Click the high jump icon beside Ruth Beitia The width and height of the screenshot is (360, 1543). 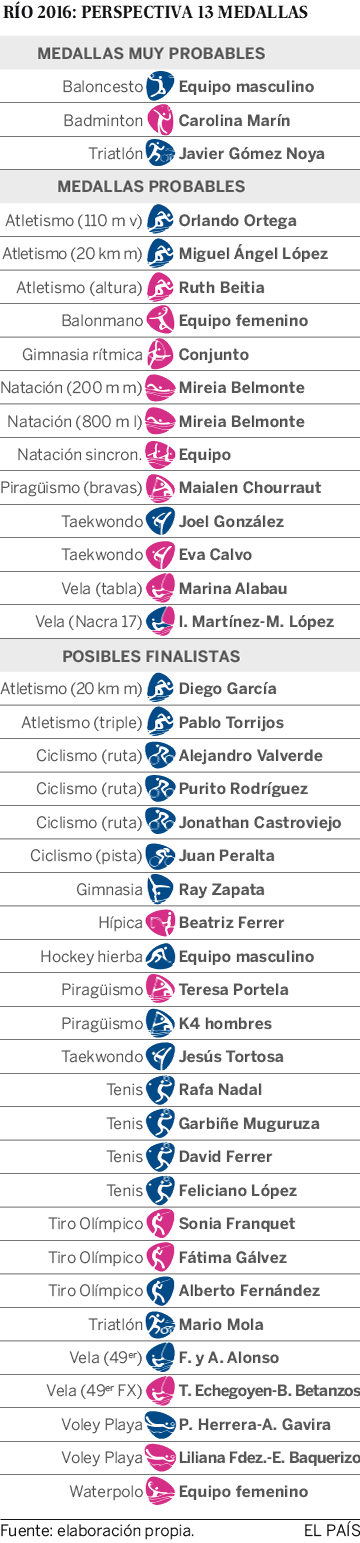[x=160, y=287]
